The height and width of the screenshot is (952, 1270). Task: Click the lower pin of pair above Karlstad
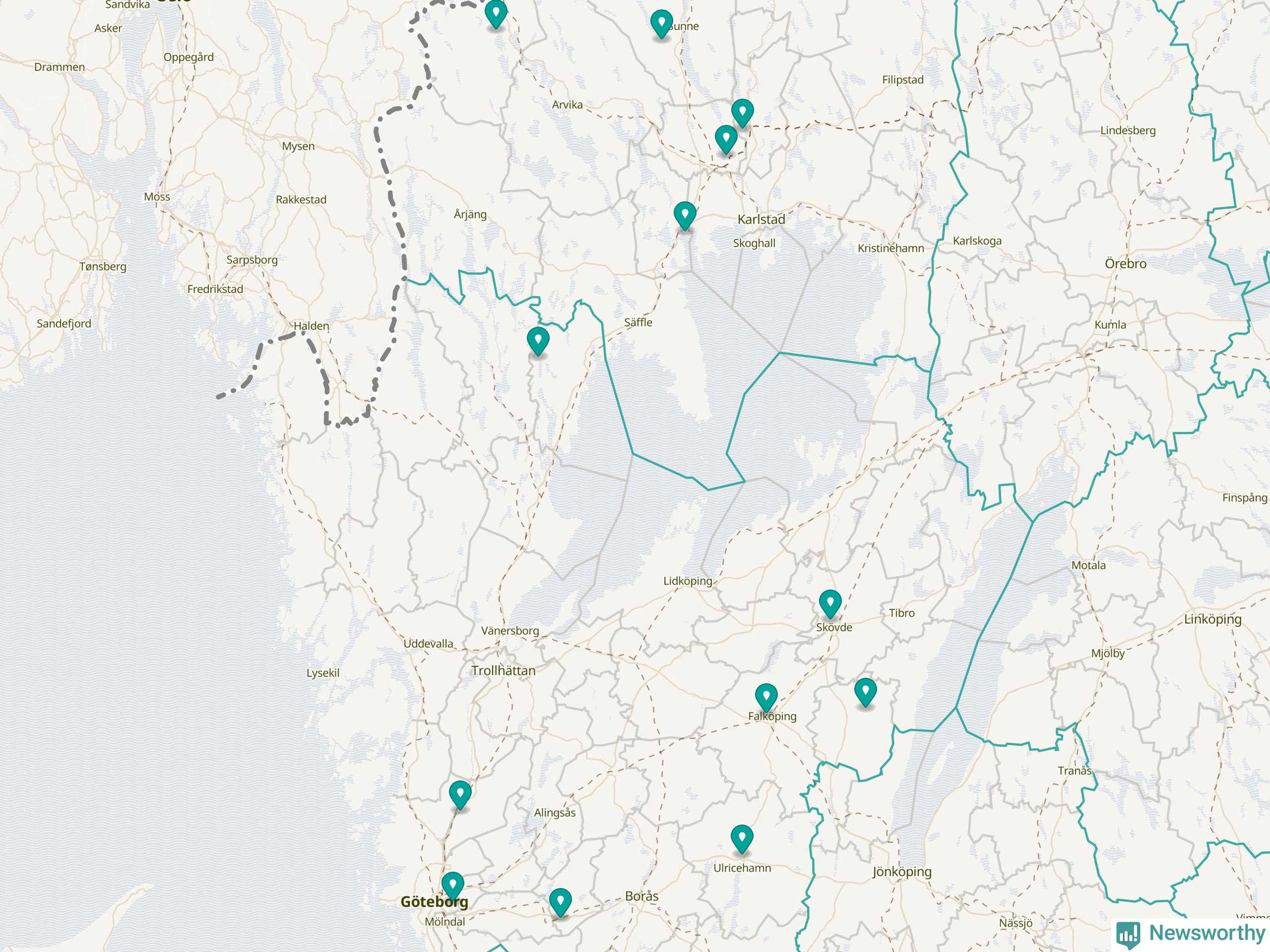tap(726, 138)
